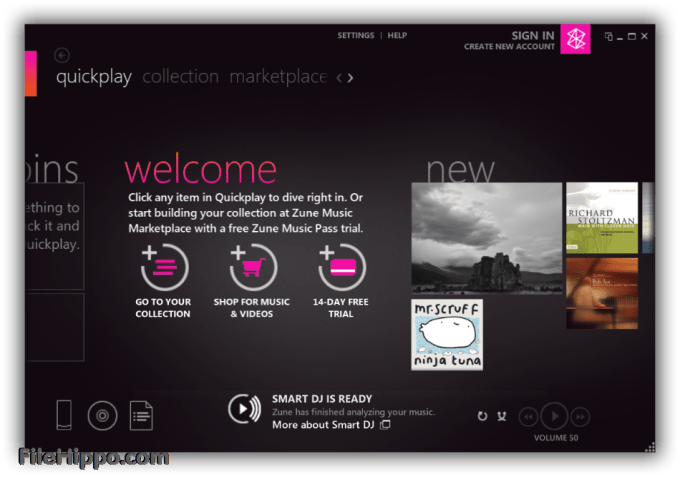Click the window resize grip corner
The height and width of the screenshot is (477, 680).
point(650,447)
